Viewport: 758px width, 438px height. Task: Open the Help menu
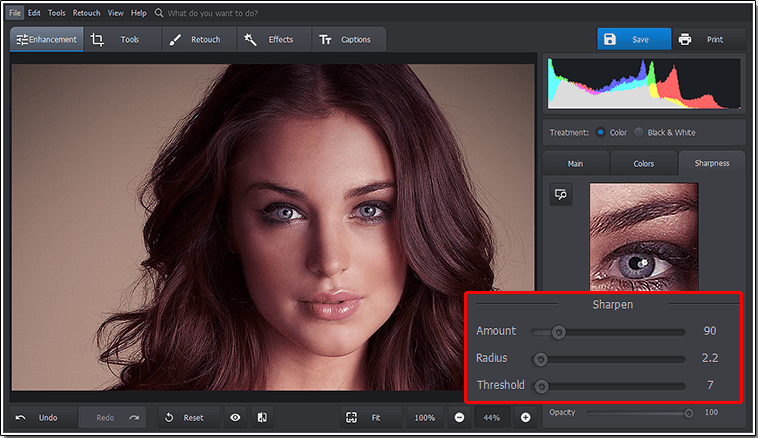tap(139, 13)
